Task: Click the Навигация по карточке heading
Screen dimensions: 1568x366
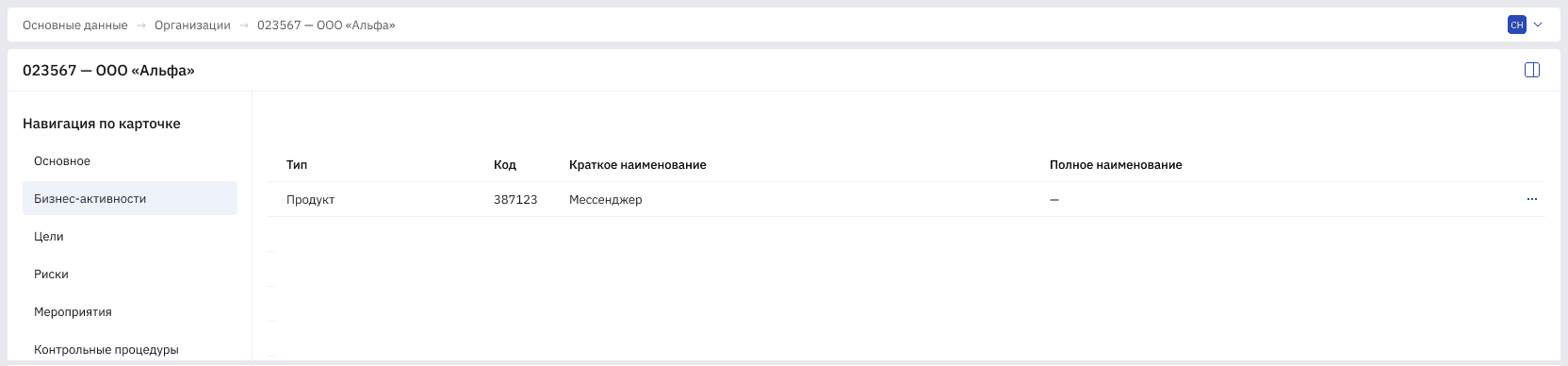Action: 102,124
